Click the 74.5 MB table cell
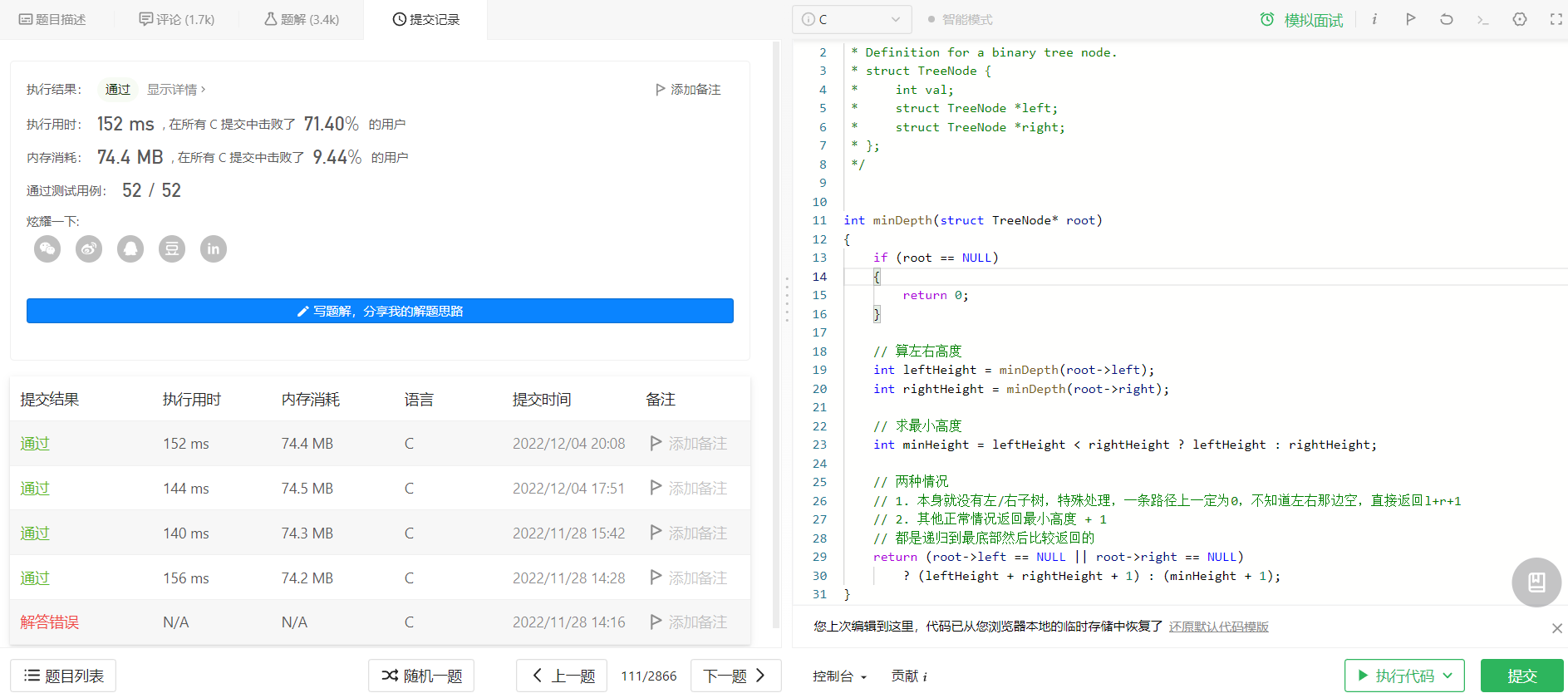This screenshot has width=1568, height=698. pos(307,489)
